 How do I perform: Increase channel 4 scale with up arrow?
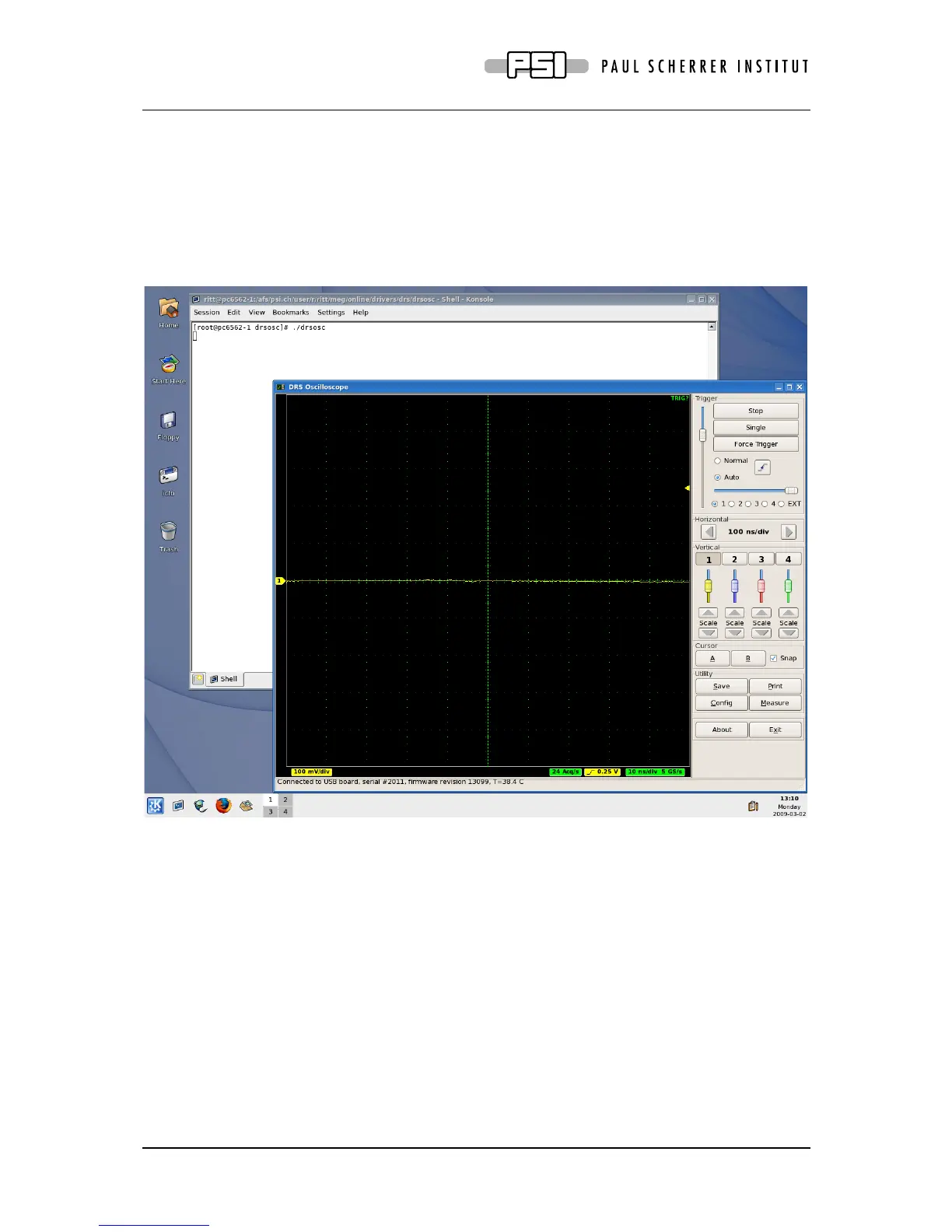point(789,613)
